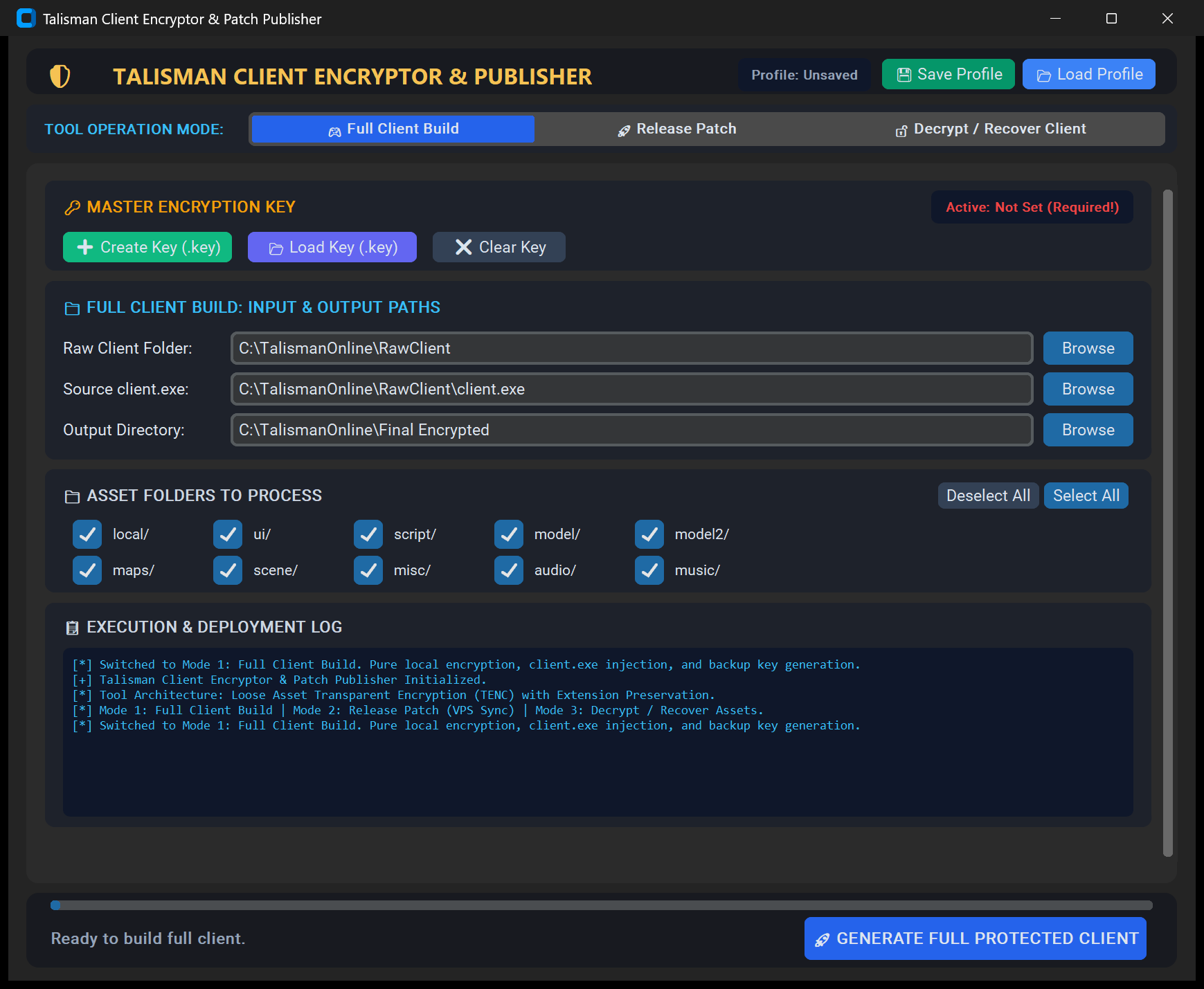Switch to Decrypt / Recover Client mode
The image size is (1204, 989).
(991, 129)
